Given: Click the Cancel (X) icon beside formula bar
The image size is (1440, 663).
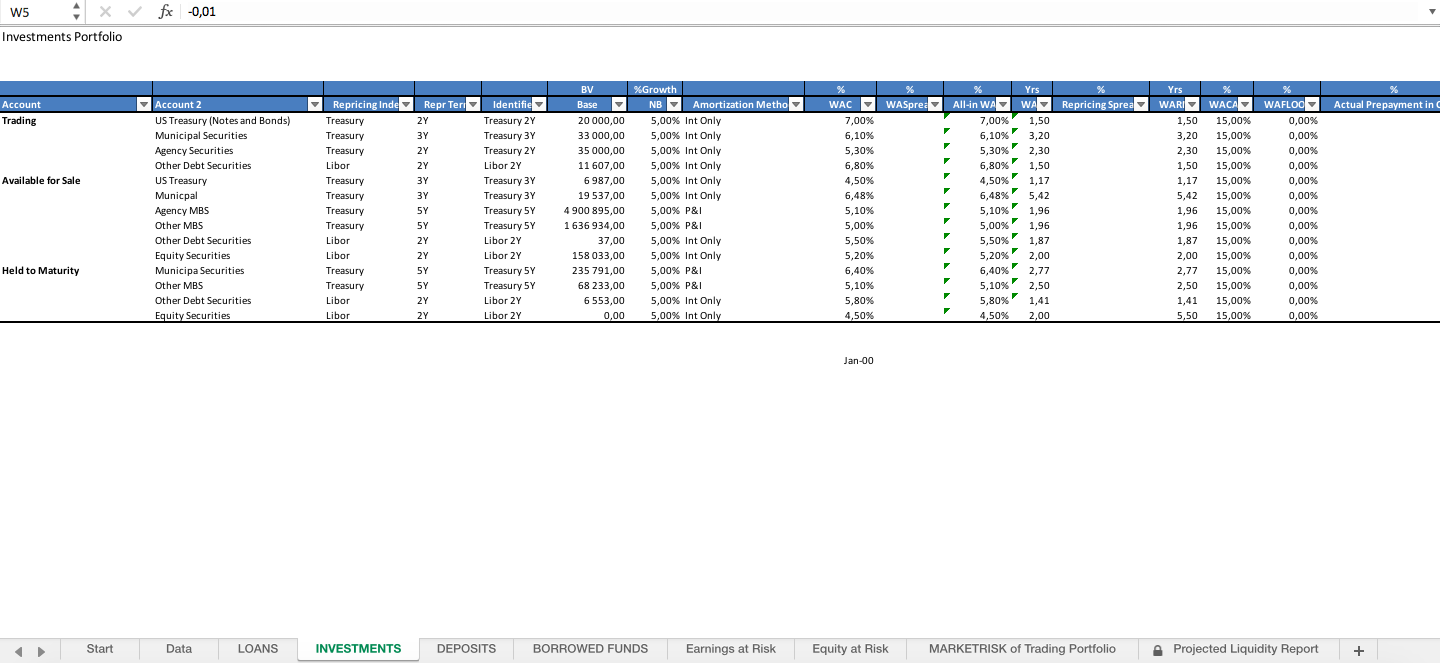Looking at the screenshot, I should click(105, 12).
